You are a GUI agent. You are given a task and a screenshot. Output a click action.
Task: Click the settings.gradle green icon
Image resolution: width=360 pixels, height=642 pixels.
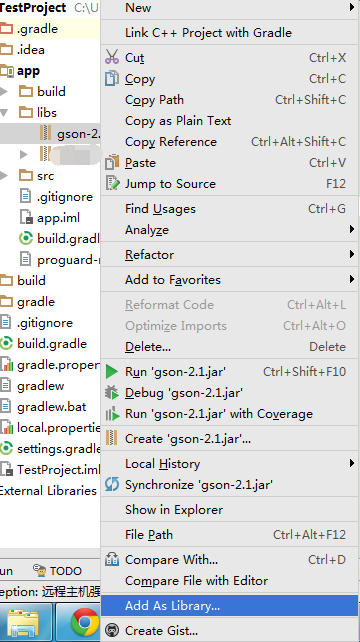pos(6,448)
